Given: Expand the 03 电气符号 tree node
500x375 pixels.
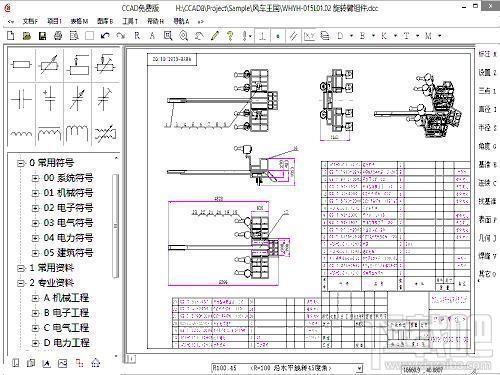Looking at the screenshot, I should (35, 223).
